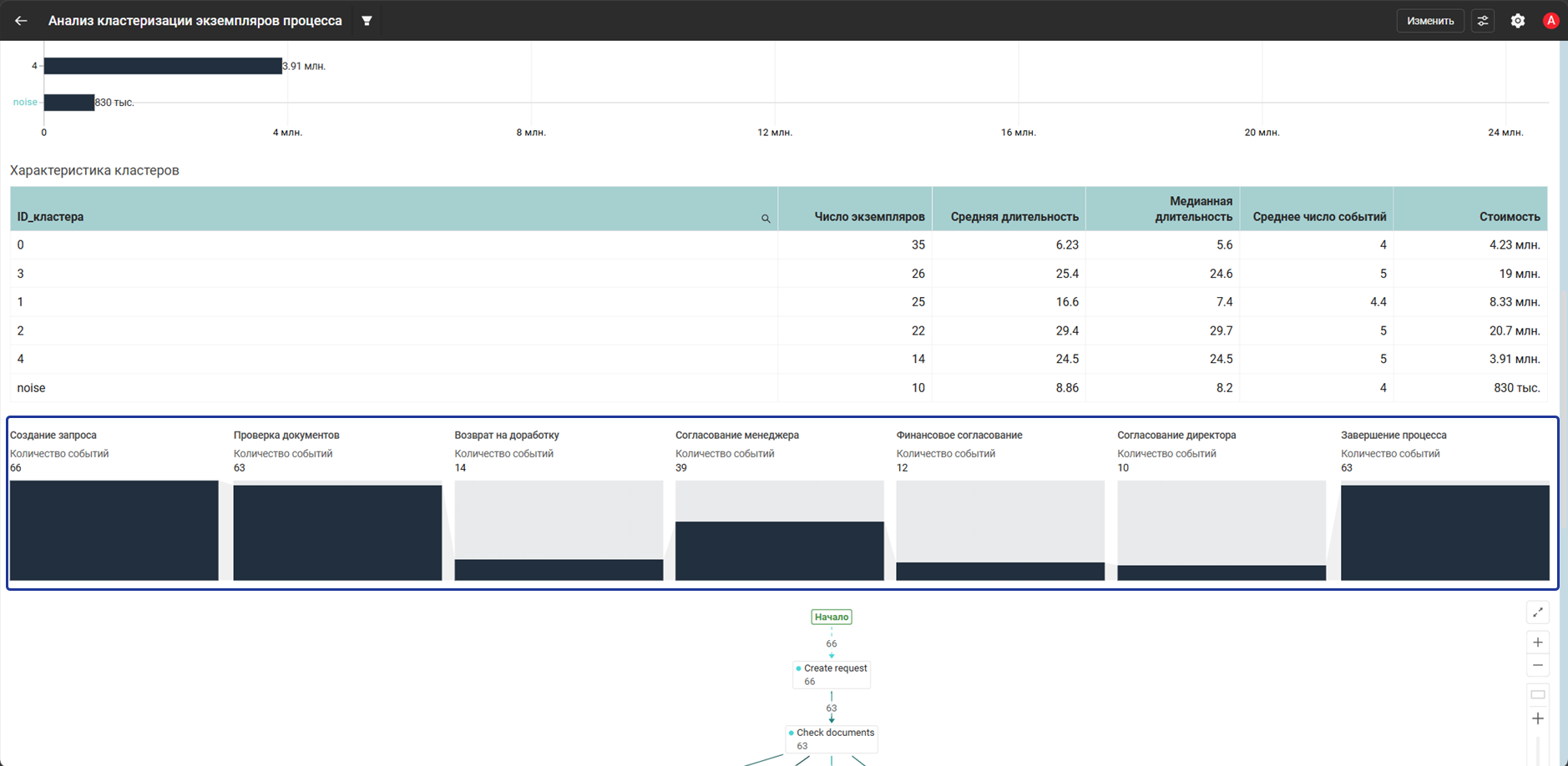Open the filter funnel icon

(367, 21)
